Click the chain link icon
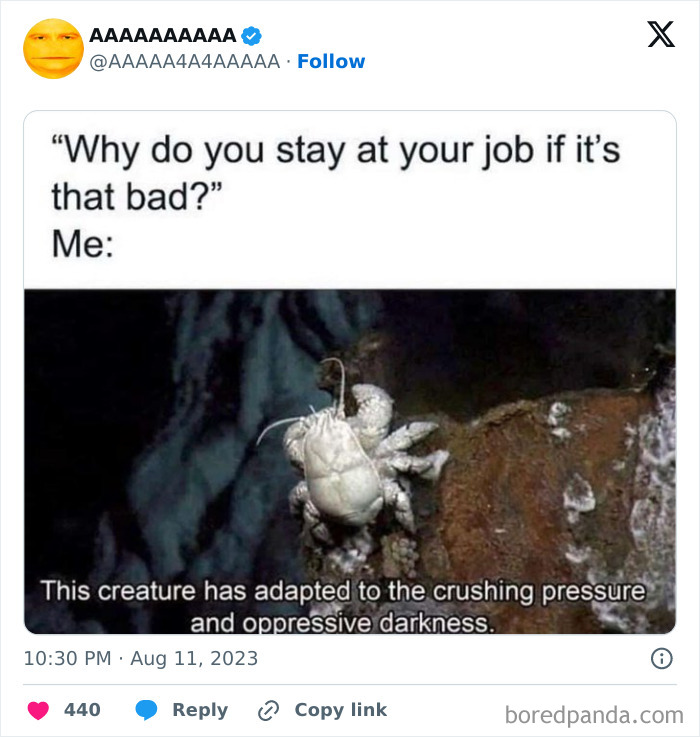Screen dimensions: 700x737 pyautogui.click(x=268, y=710)
